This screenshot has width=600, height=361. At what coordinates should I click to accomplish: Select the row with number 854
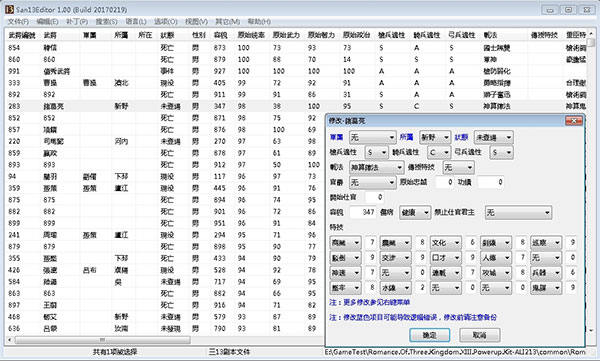(296, 48)
